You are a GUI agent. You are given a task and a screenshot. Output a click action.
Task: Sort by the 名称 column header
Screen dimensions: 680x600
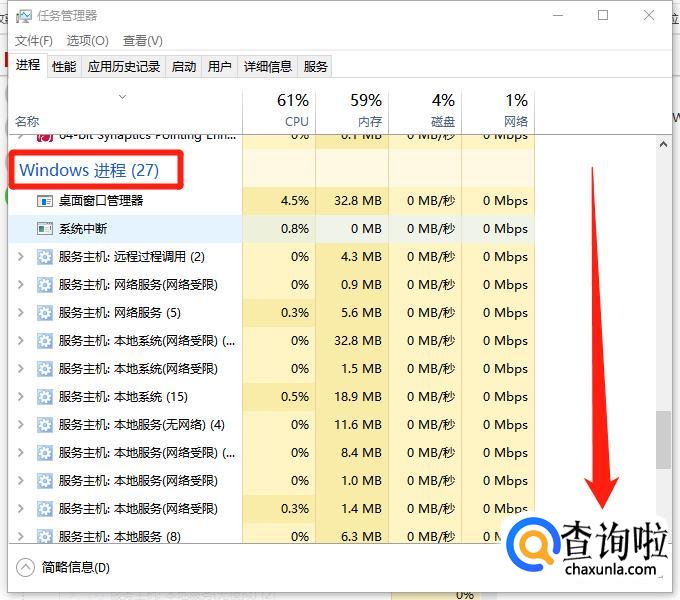tap(125, 111)
